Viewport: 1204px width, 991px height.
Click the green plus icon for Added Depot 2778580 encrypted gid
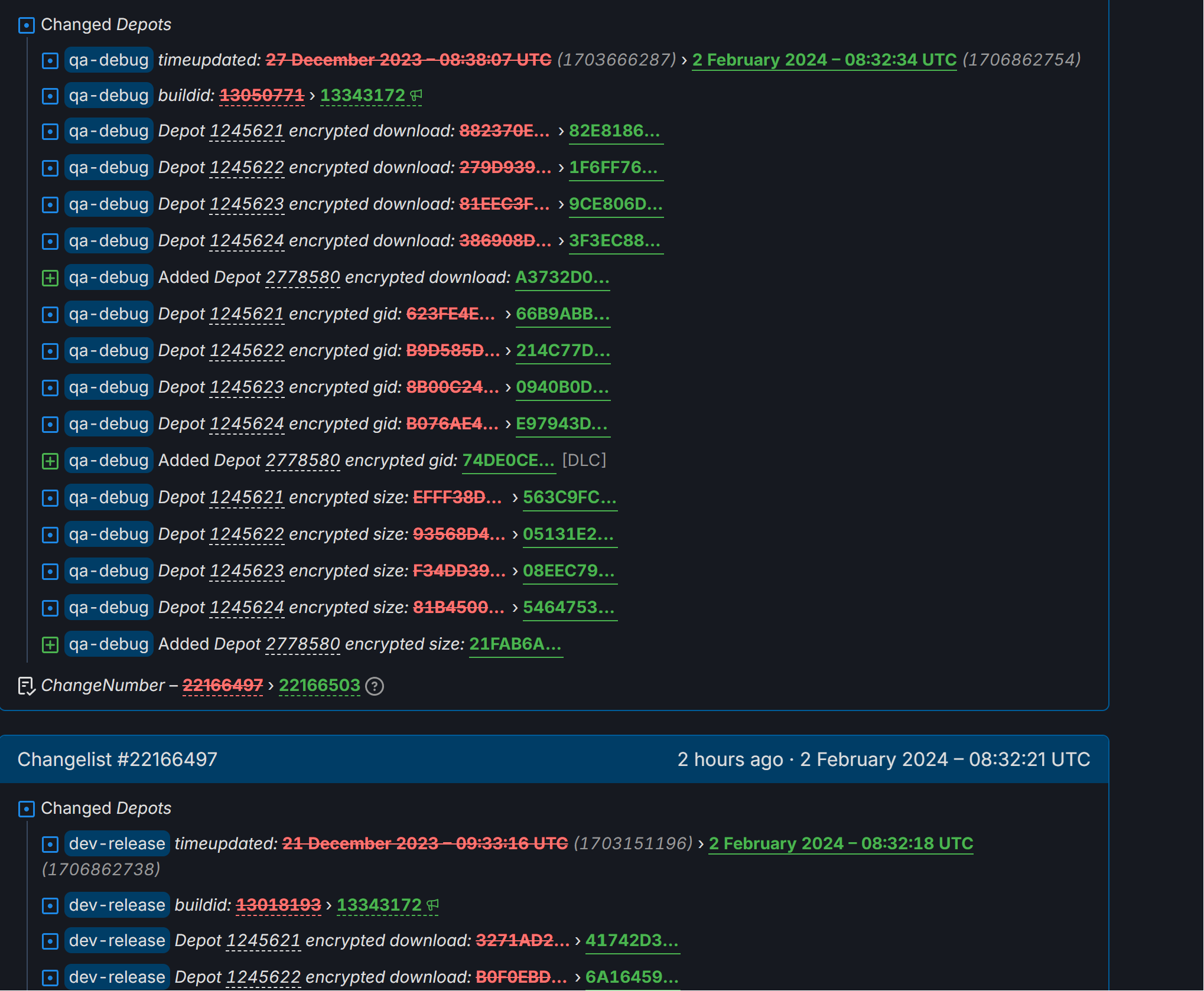[50, 461]
